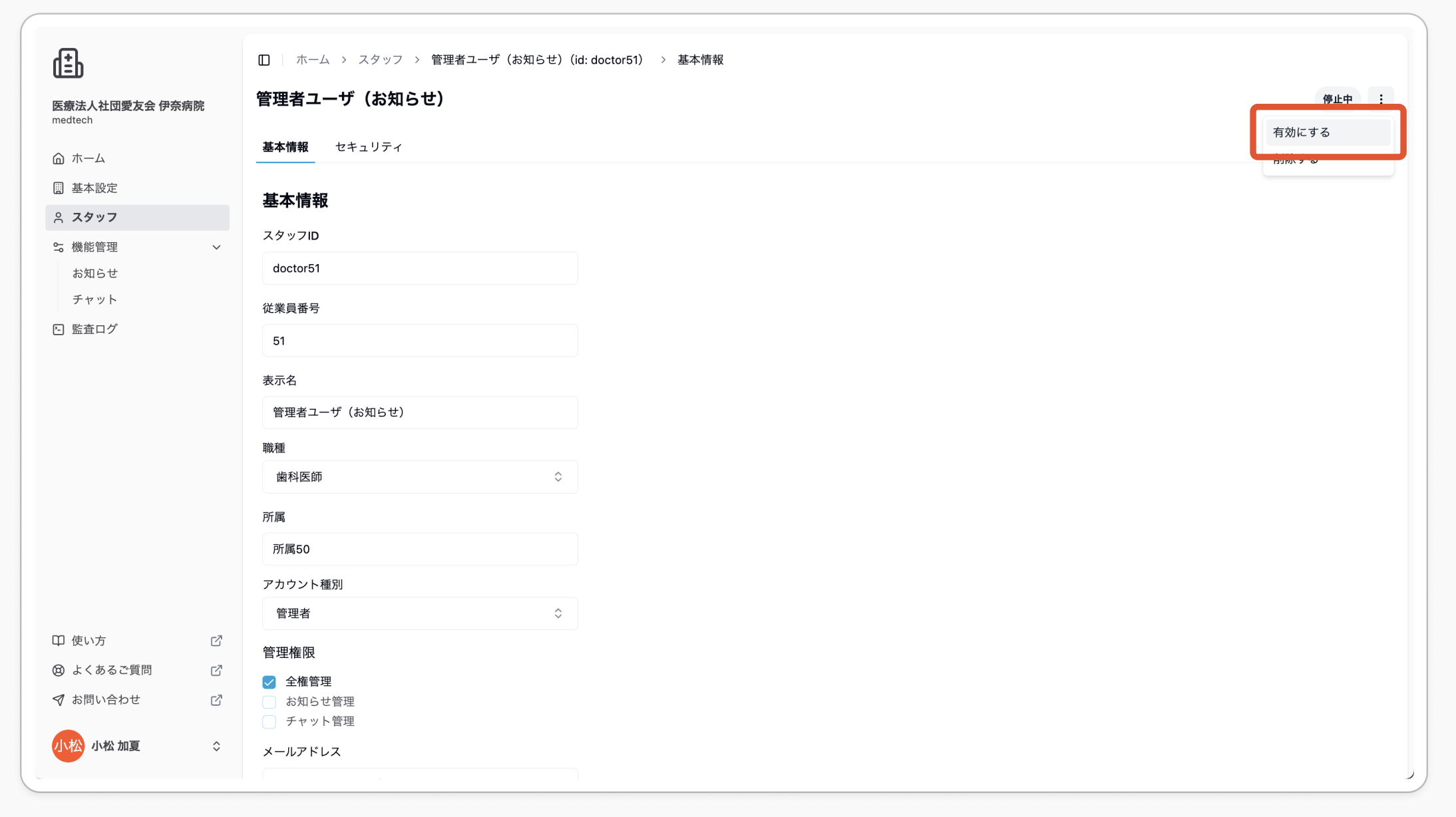Image resolution: width=1456 pixels, height=817 pixels.
Task: Click the 監査ログ icon
Action: pyautogui.click(x=59, y=329)
